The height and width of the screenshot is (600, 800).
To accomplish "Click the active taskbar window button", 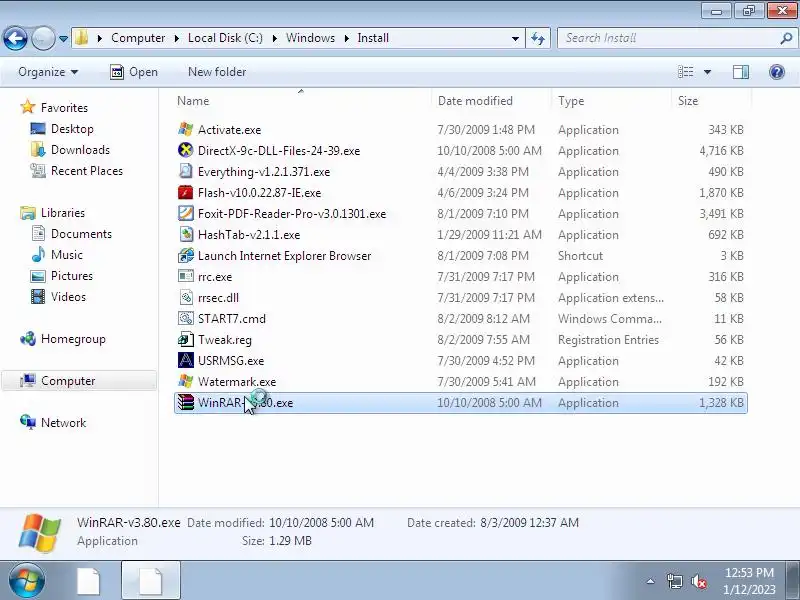I will tap(151, 581).
